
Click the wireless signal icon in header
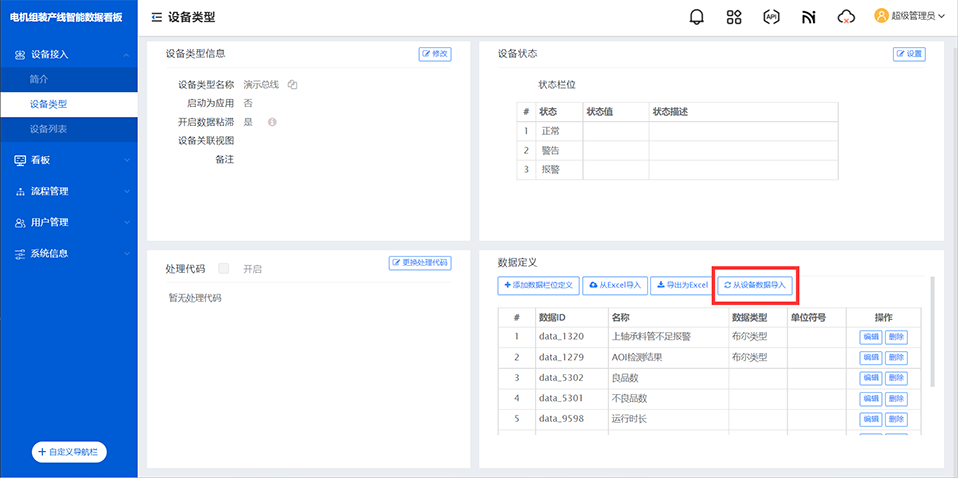[808, 17]
